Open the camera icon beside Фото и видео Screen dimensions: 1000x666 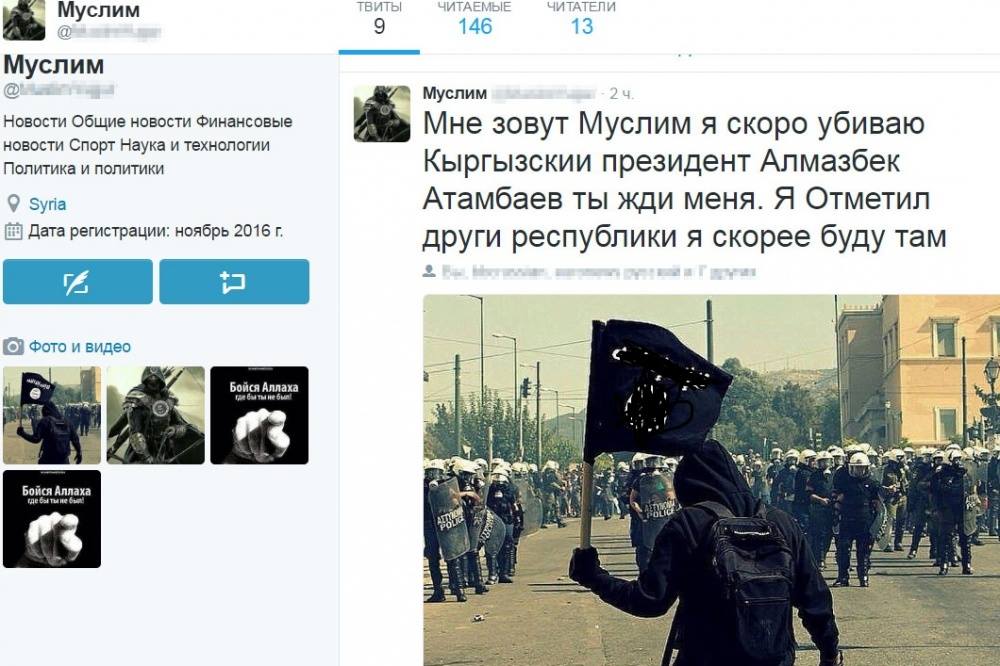coord(13,346)
